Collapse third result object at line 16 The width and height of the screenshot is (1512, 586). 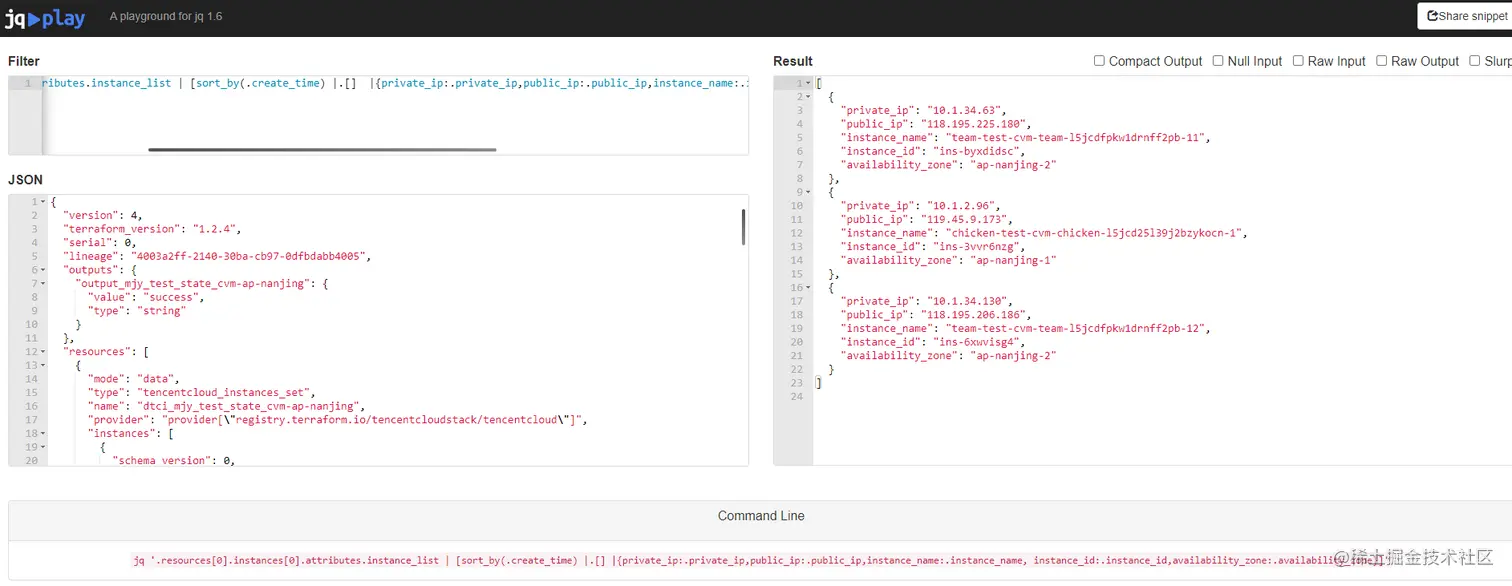coord(807,288)
